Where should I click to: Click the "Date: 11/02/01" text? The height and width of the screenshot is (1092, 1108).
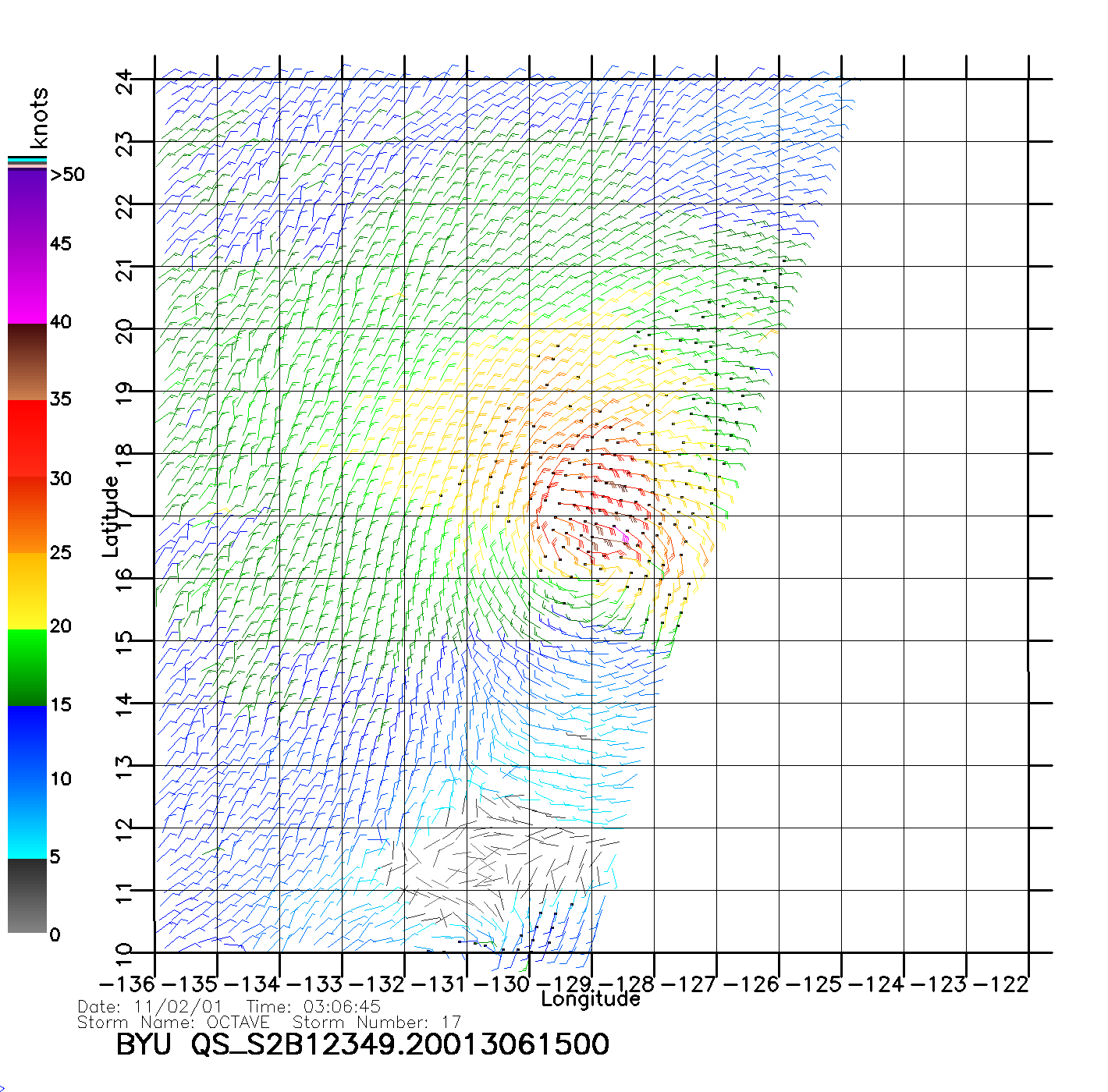pos(150,1007)
